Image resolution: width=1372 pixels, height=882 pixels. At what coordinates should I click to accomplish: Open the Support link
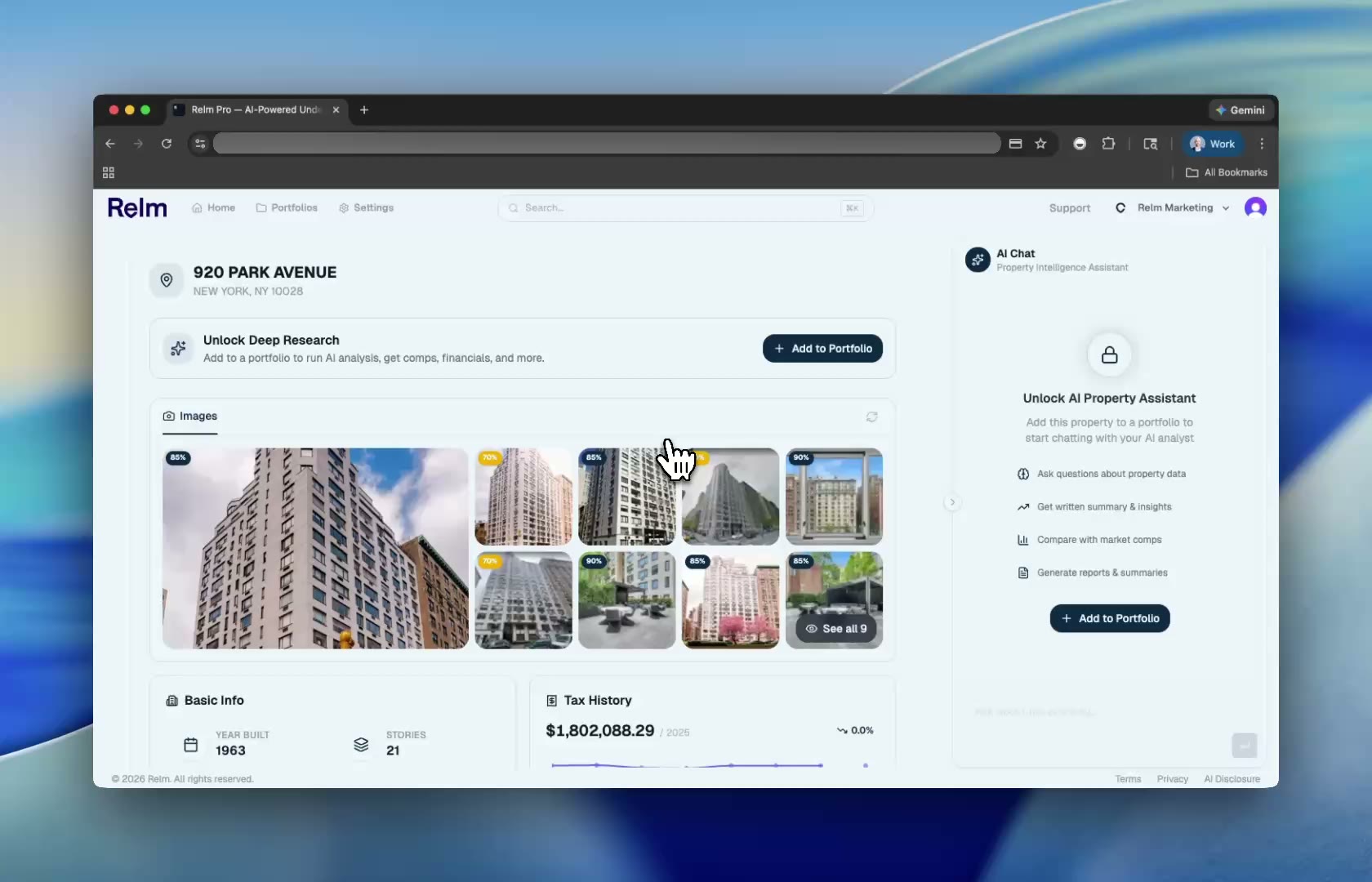(x=1070, y=208)
